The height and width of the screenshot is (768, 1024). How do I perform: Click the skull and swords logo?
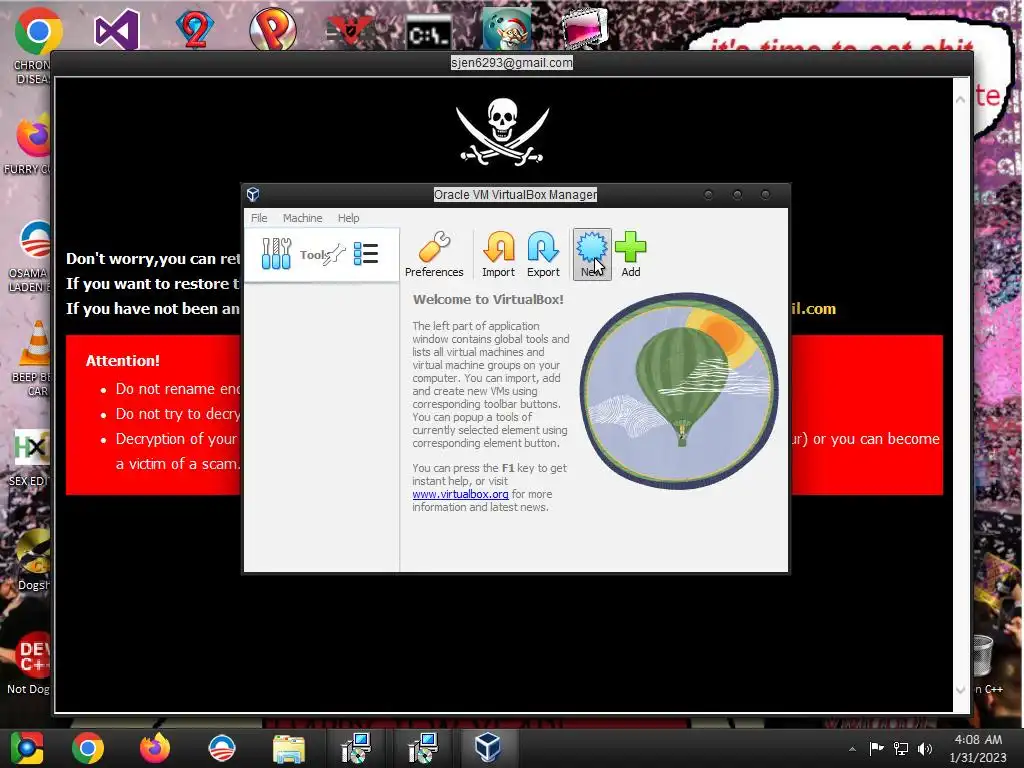pyautogui.click(x=502, y=132)
